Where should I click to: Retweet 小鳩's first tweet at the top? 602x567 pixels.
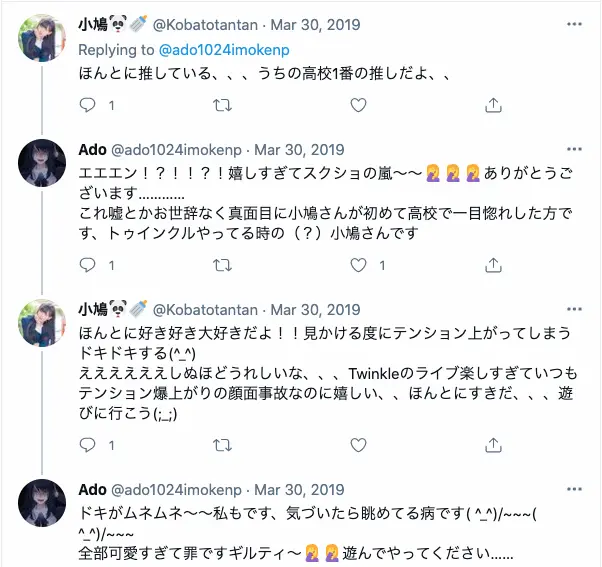coord(224,105)
